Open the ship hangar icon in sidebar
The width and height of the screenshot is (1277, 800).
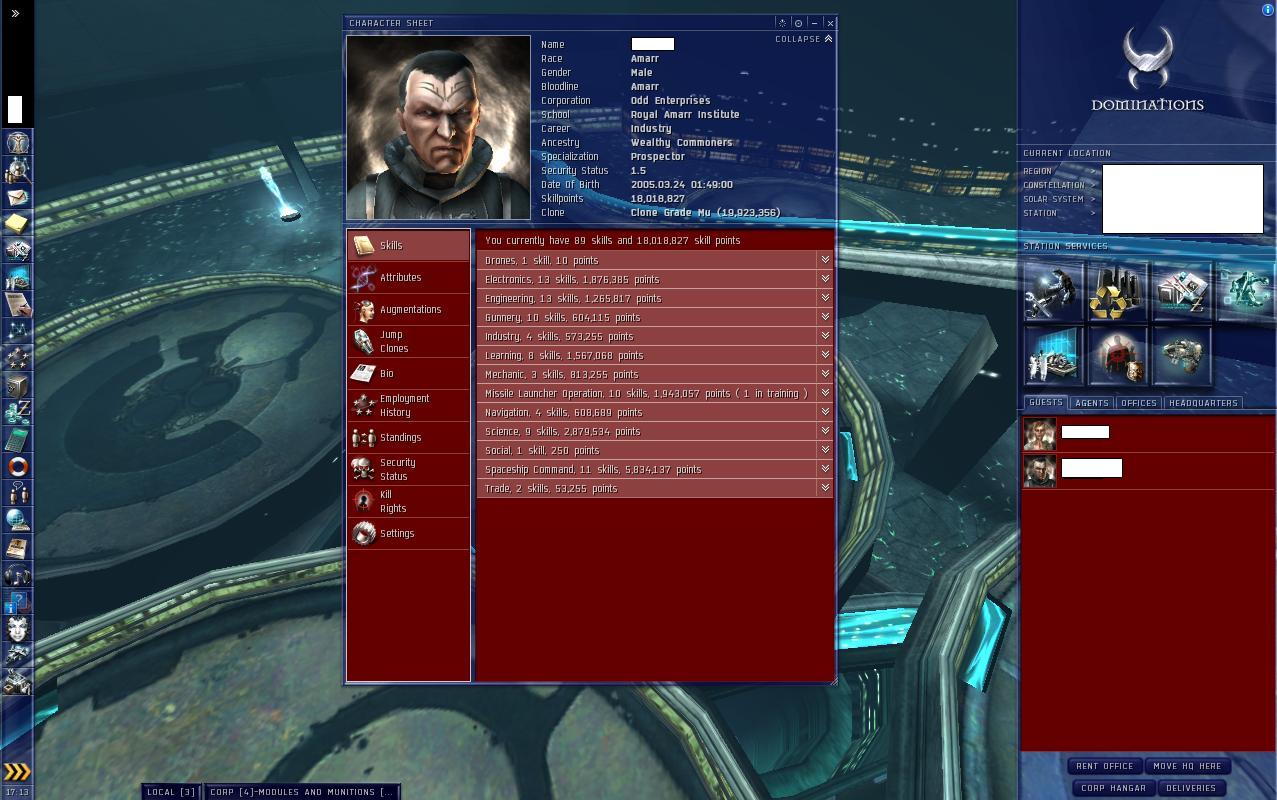17,655
